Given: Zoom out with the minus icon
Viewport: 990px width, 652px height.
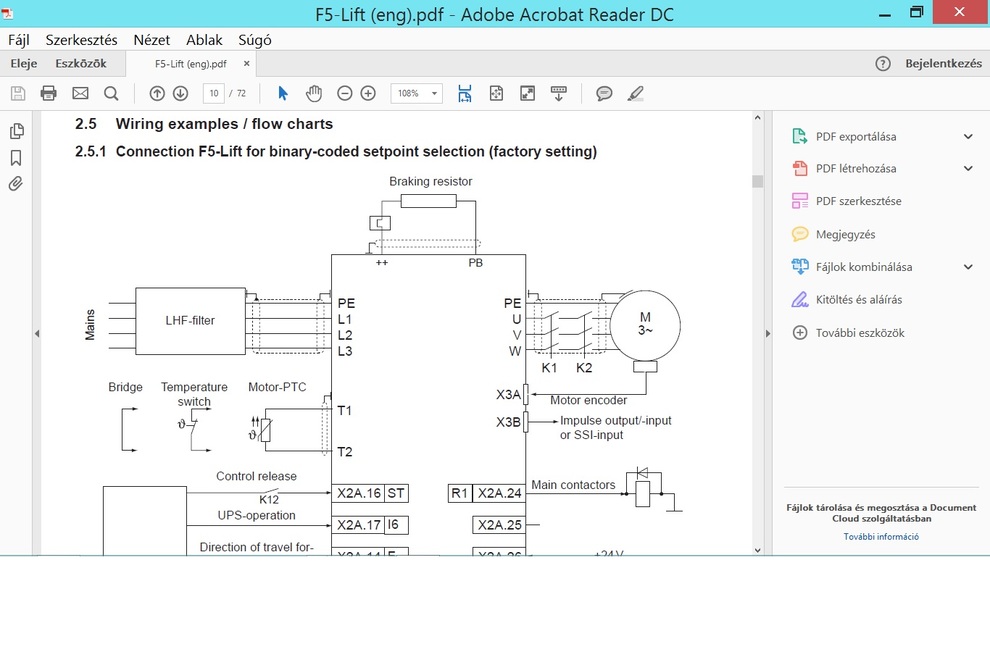Looking at the screenshot, I should pyautogui.click(x=345, y=93).
